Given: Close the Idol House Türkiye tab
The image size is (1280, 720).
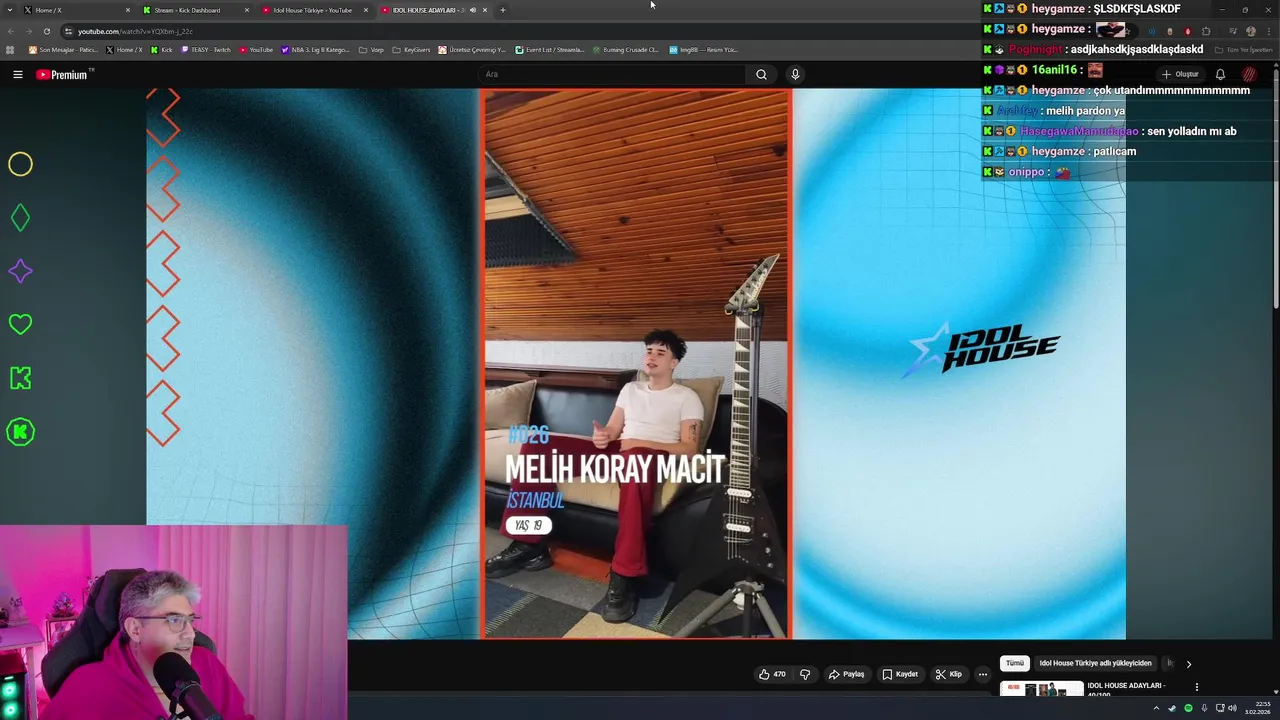Looking at the screenshot, I should pyautogui.click(x=366, y=10).
